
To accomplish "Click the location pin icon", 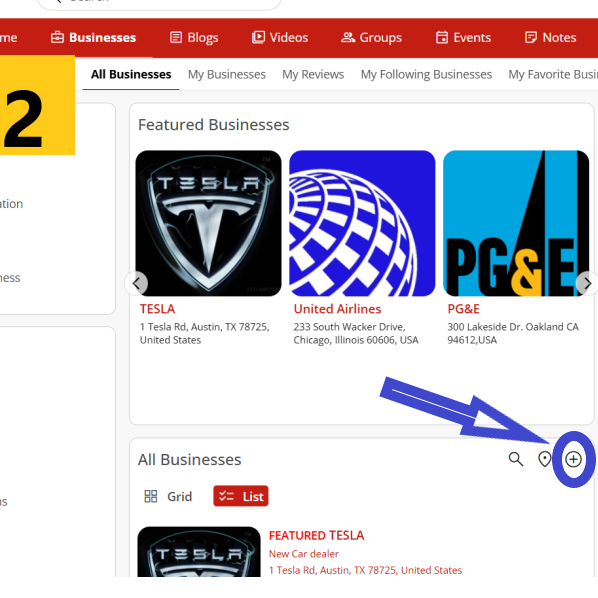I will 544,459.
